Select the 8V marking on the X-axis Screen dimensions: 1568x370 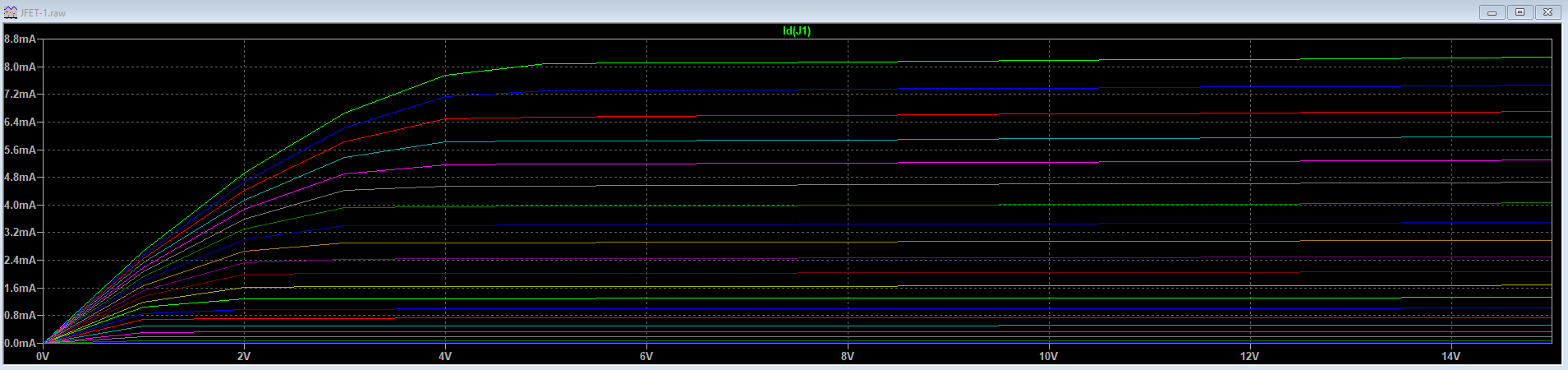coord(848,357)
